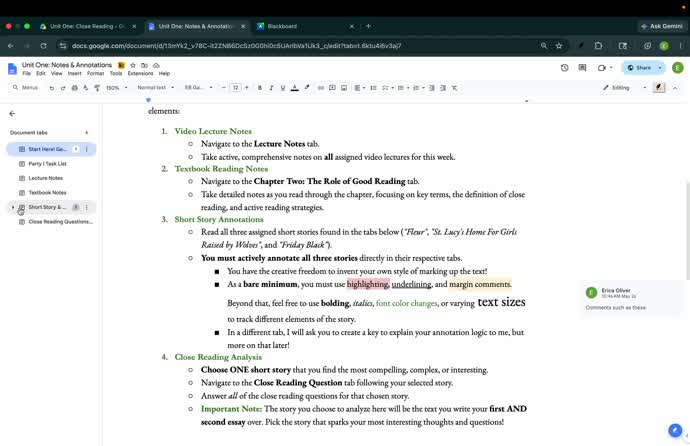
Task: Open the Editing mode dropdown
Action: [624, 88]
